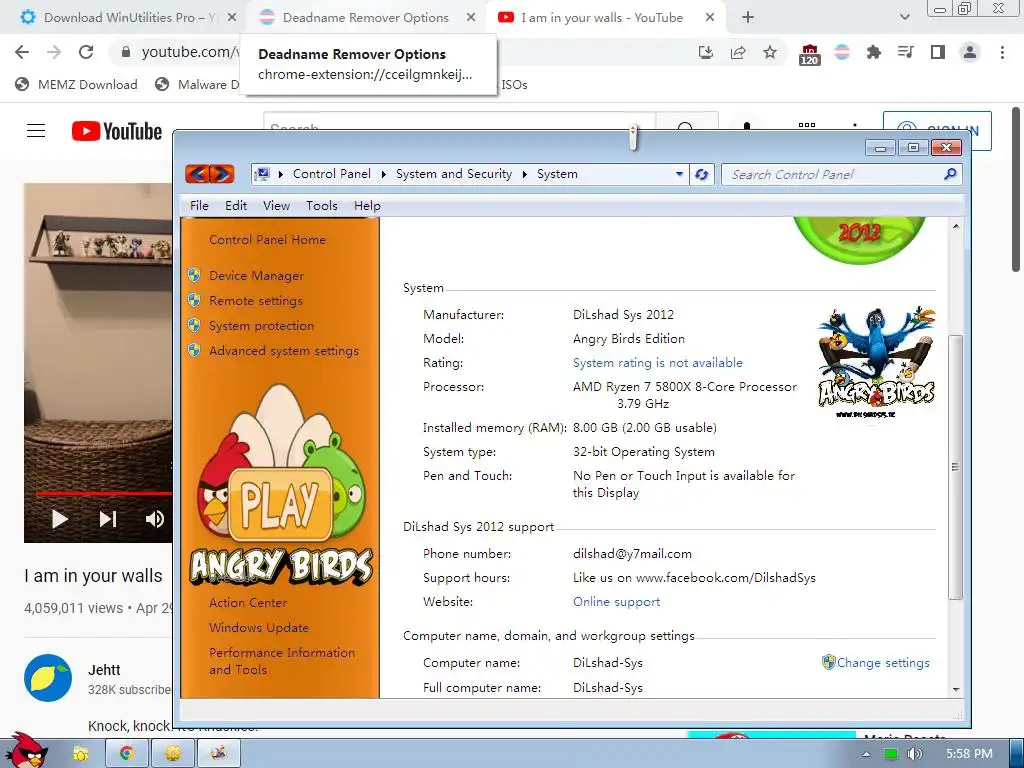
Task: Click Control Panel back arrow button
Action: coord(197,174)
